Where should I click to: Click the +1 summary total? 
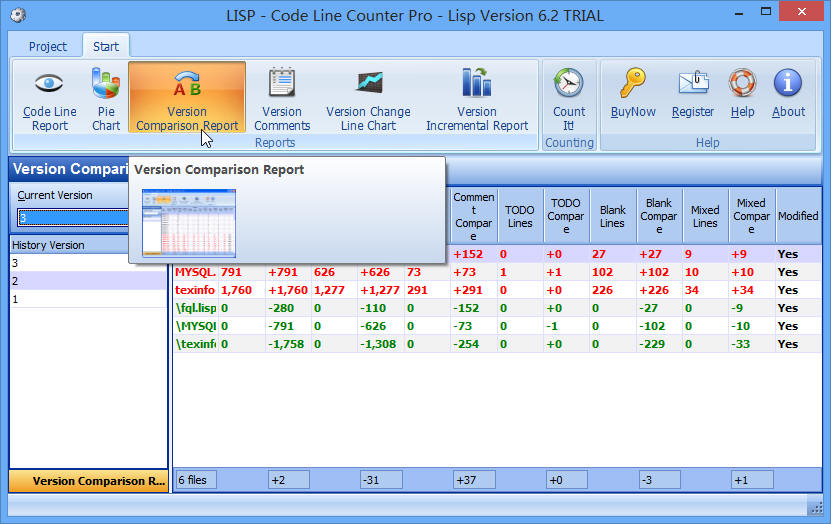click(752, 480)
